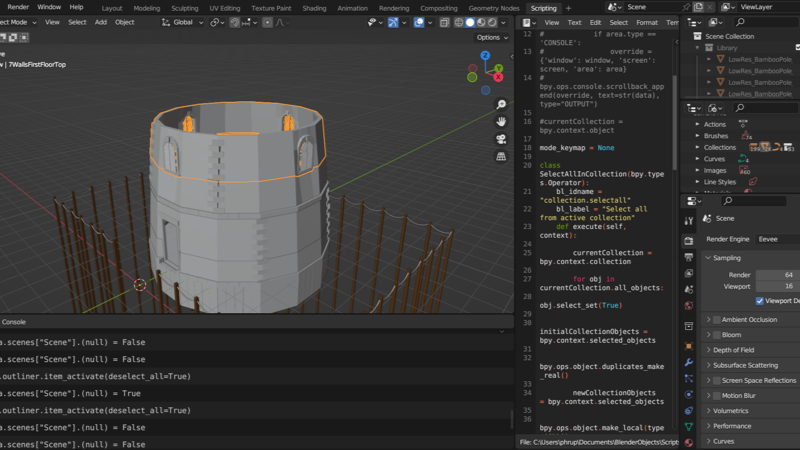Open the Render properties tab icon
The width and height of the screenshot is (800, 450).
(689, 241)
